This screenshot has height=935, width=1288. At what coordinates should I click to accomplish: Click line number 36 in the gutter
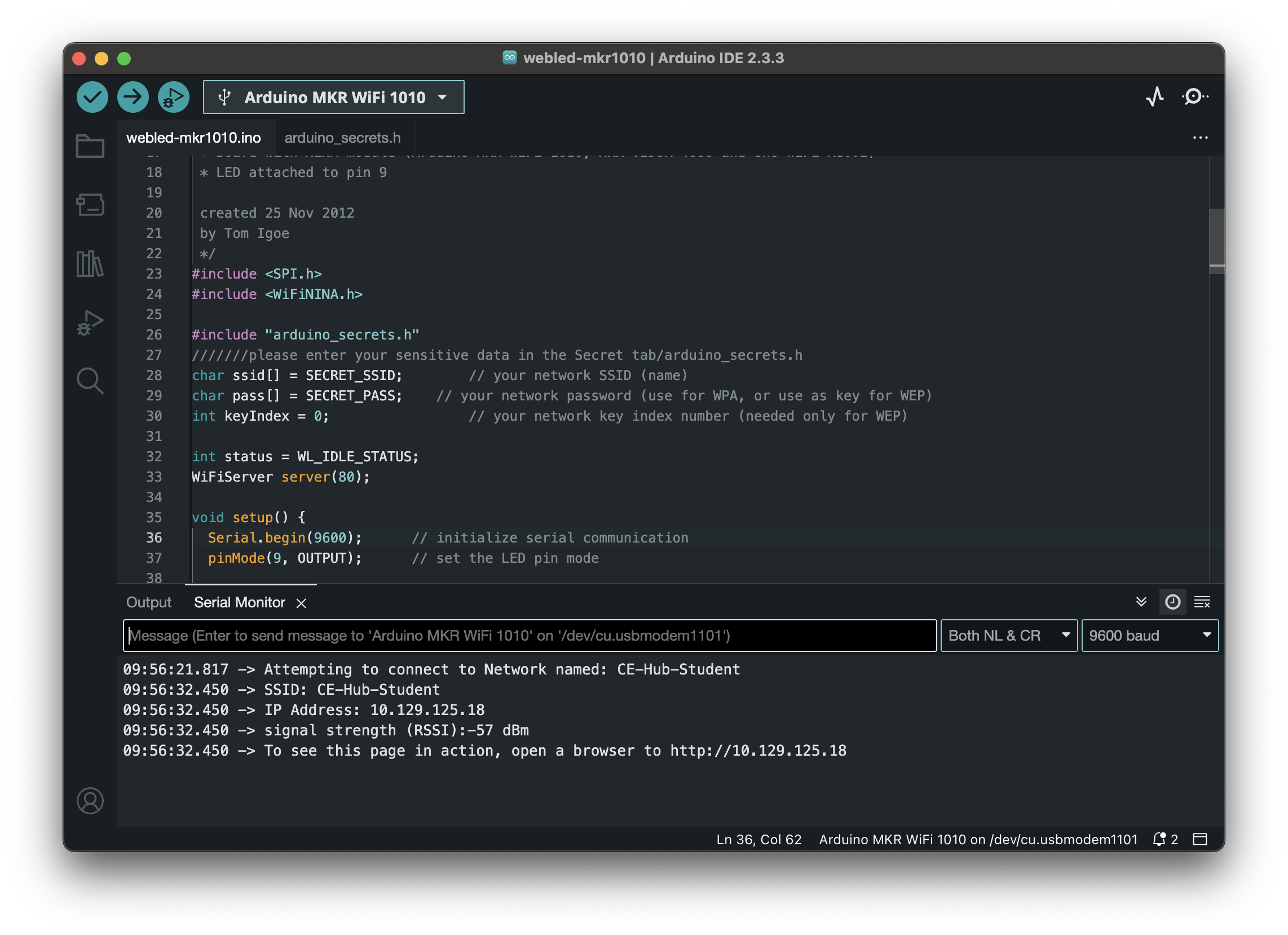[x=154, y=538]
